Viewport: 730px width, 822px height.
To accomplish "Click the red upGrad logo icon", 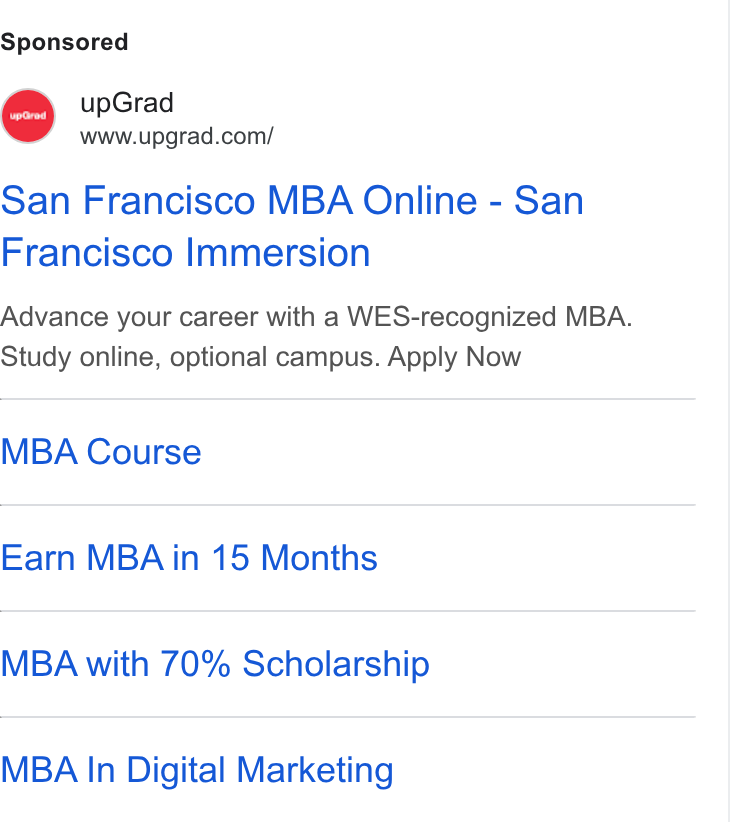I will pyautogui.click(x=28, y=116).
